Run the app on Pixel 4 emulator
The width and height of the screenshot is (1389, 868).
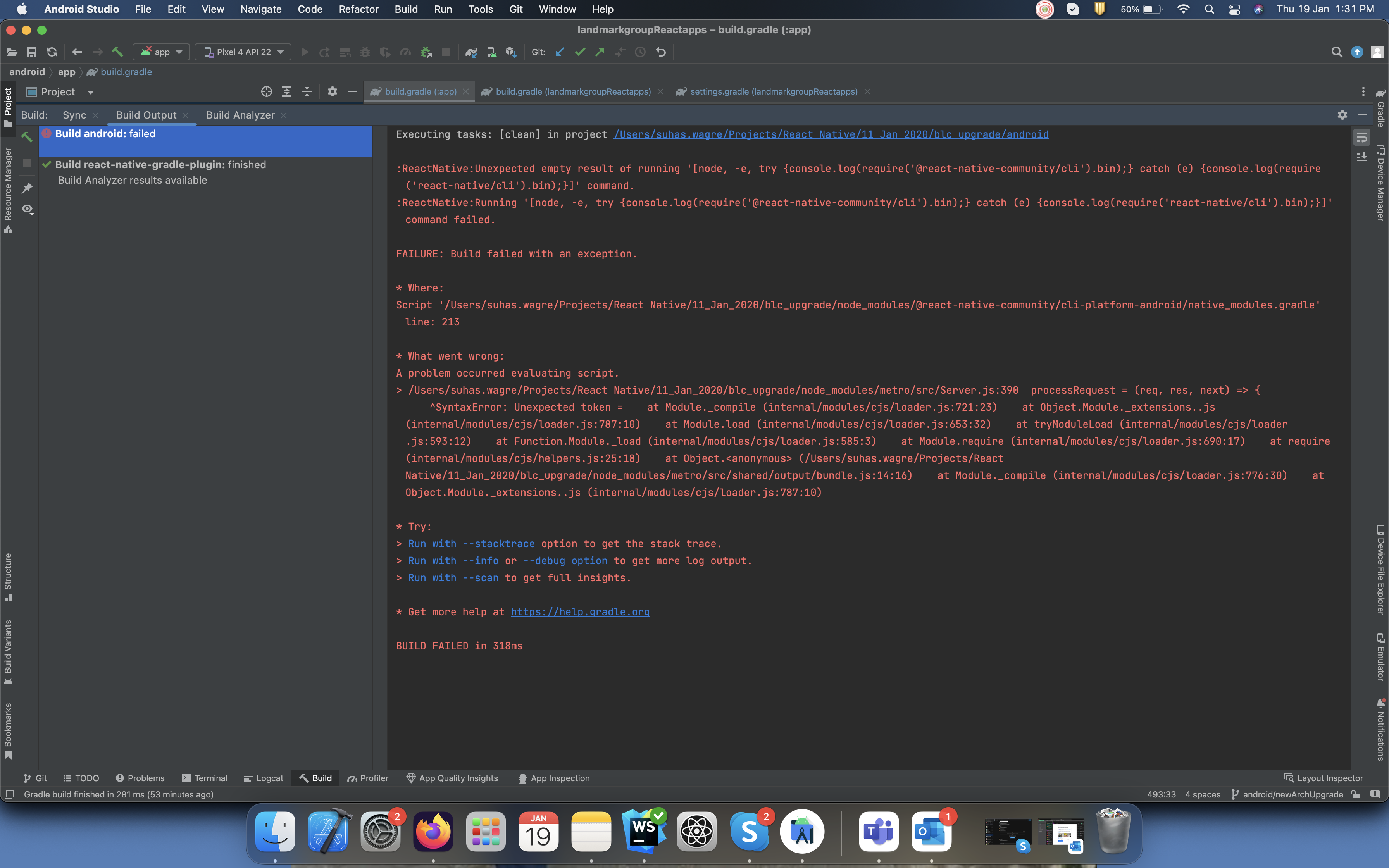(x=305, y=52)
